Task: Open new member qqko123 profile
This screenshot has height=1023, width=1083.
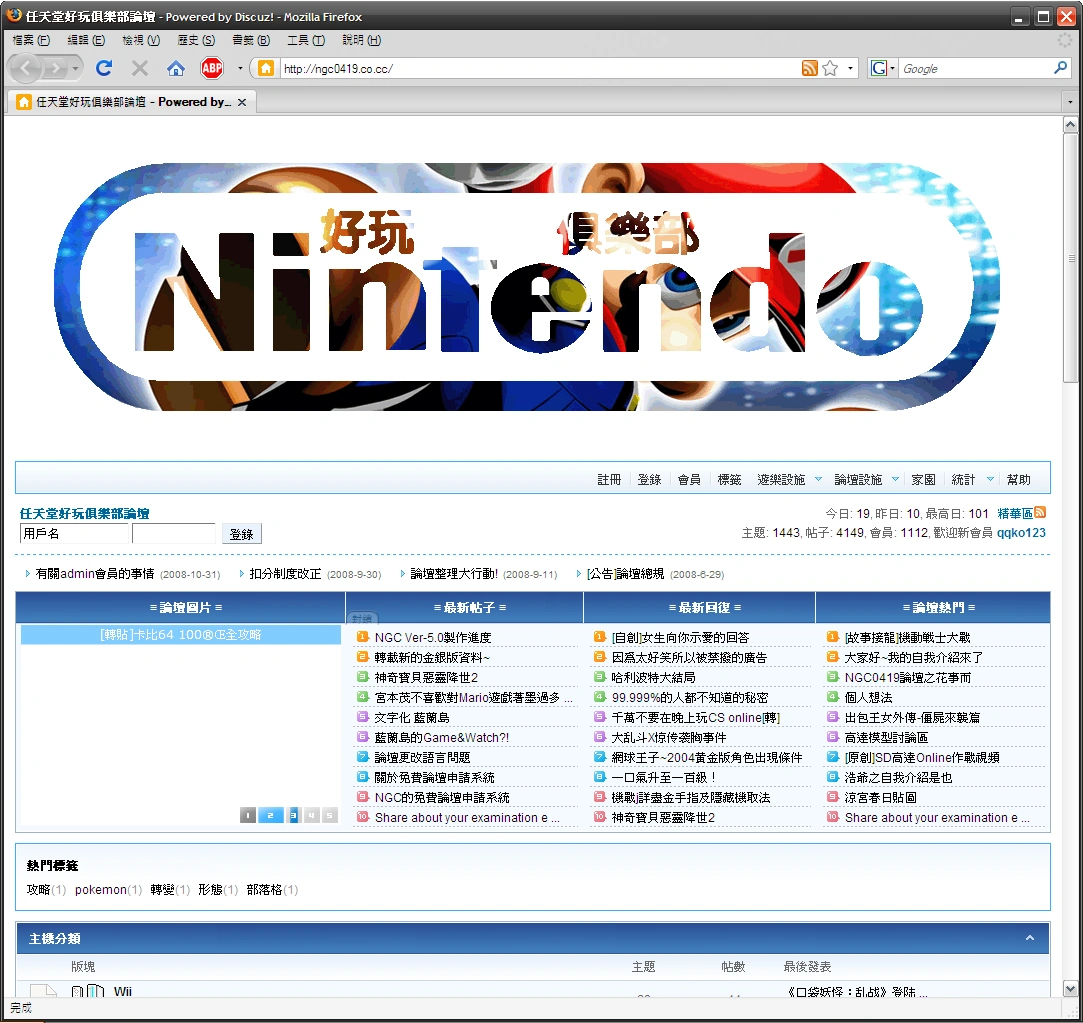Action: 1021,533
